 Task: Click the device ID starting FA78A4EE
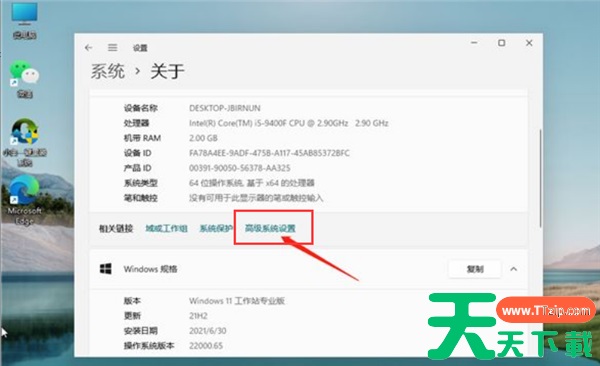[269, 153]
